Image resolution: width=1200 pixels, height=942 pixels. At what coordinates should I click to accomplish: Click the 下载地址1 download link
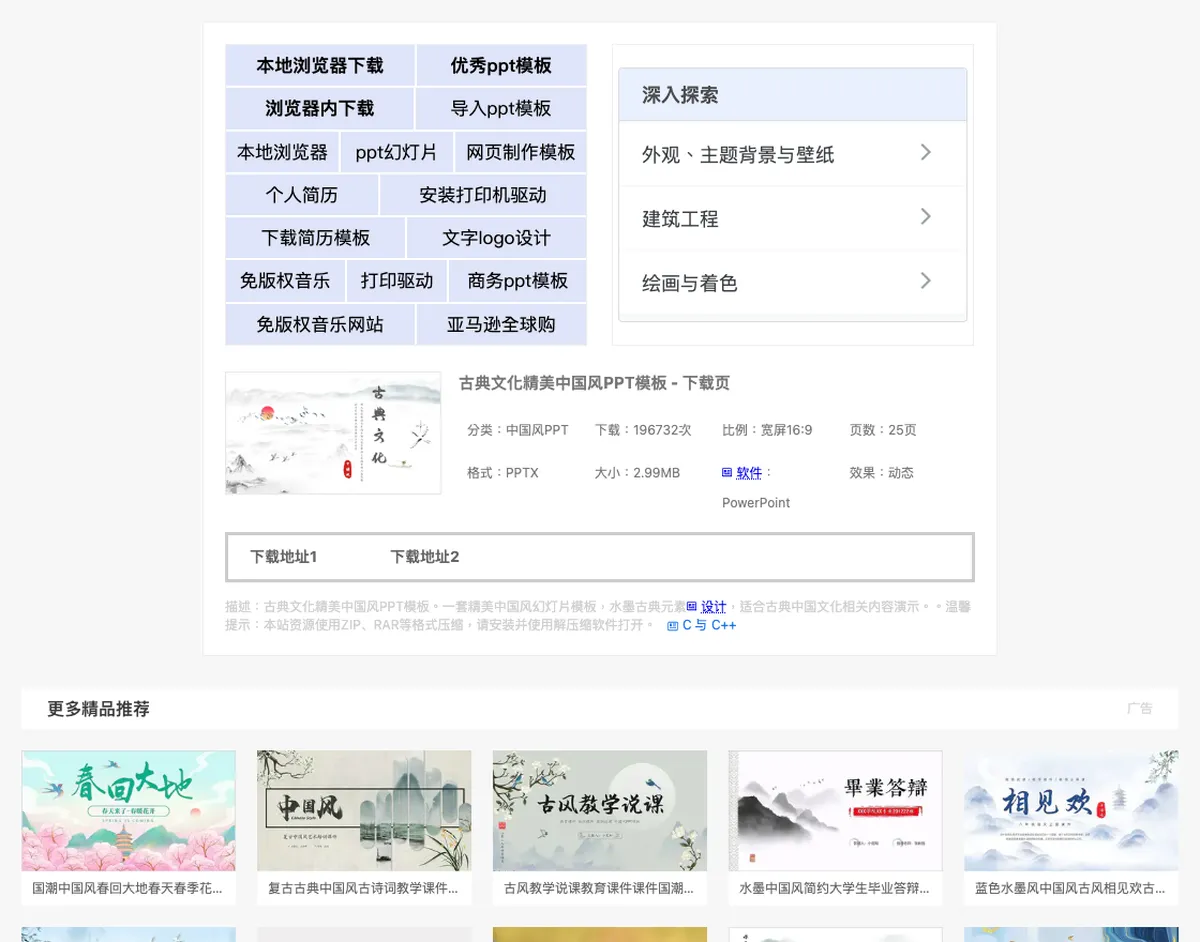283,557
